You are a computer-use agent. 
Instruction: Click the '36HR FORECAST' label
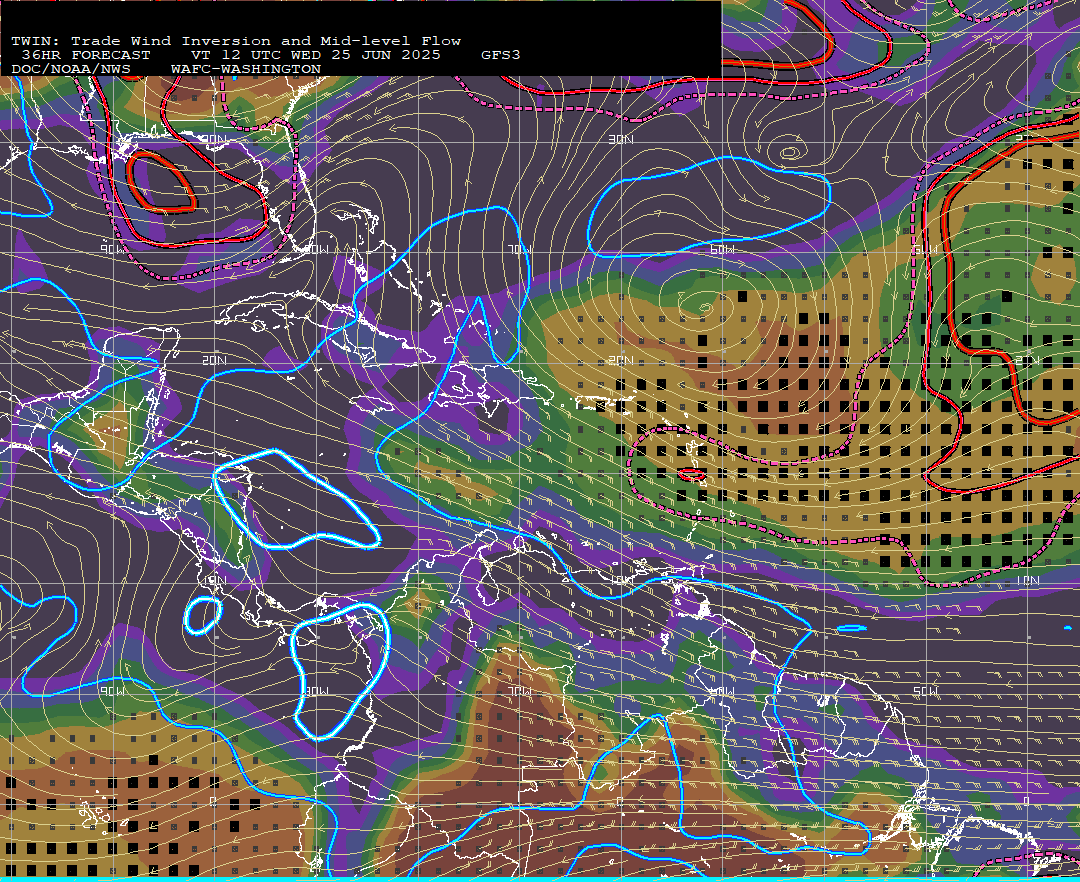coord(86,55)
